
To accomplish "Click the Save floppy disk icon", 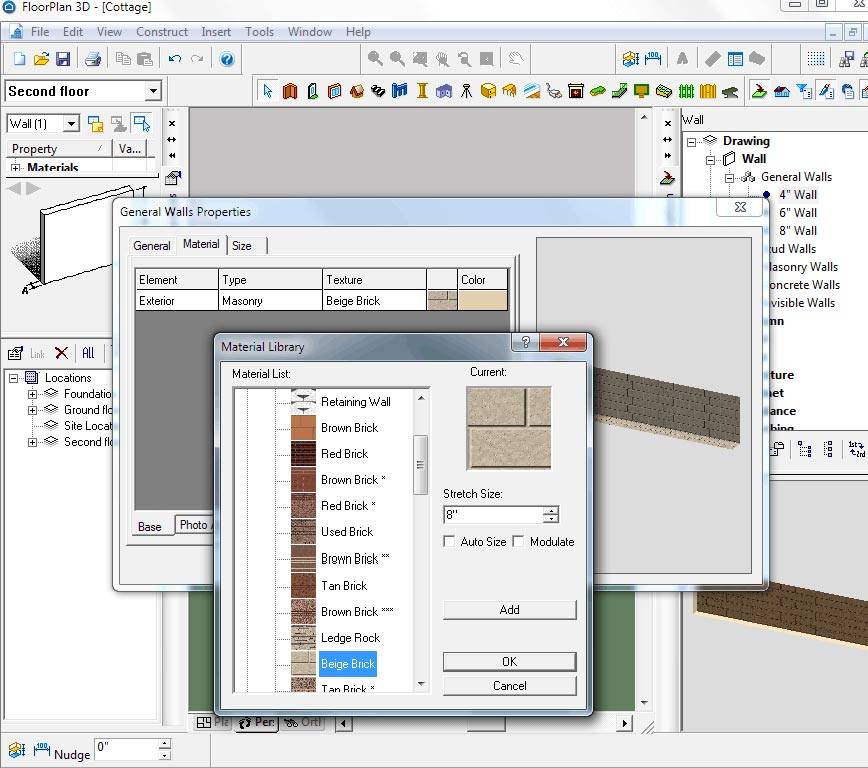I will point(63,60).
